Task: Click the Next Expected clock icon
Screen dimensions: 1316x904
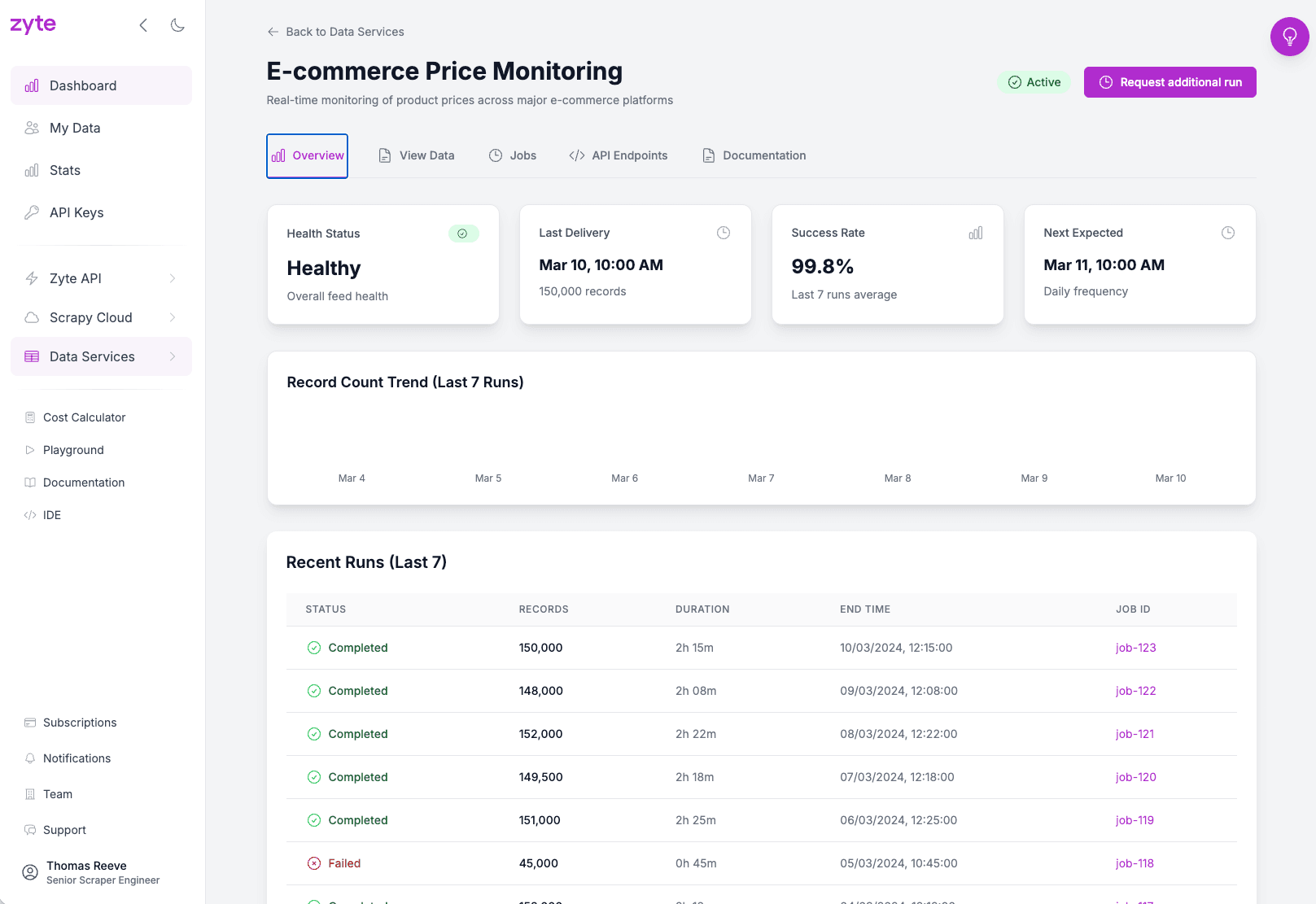Action: 1228,233
